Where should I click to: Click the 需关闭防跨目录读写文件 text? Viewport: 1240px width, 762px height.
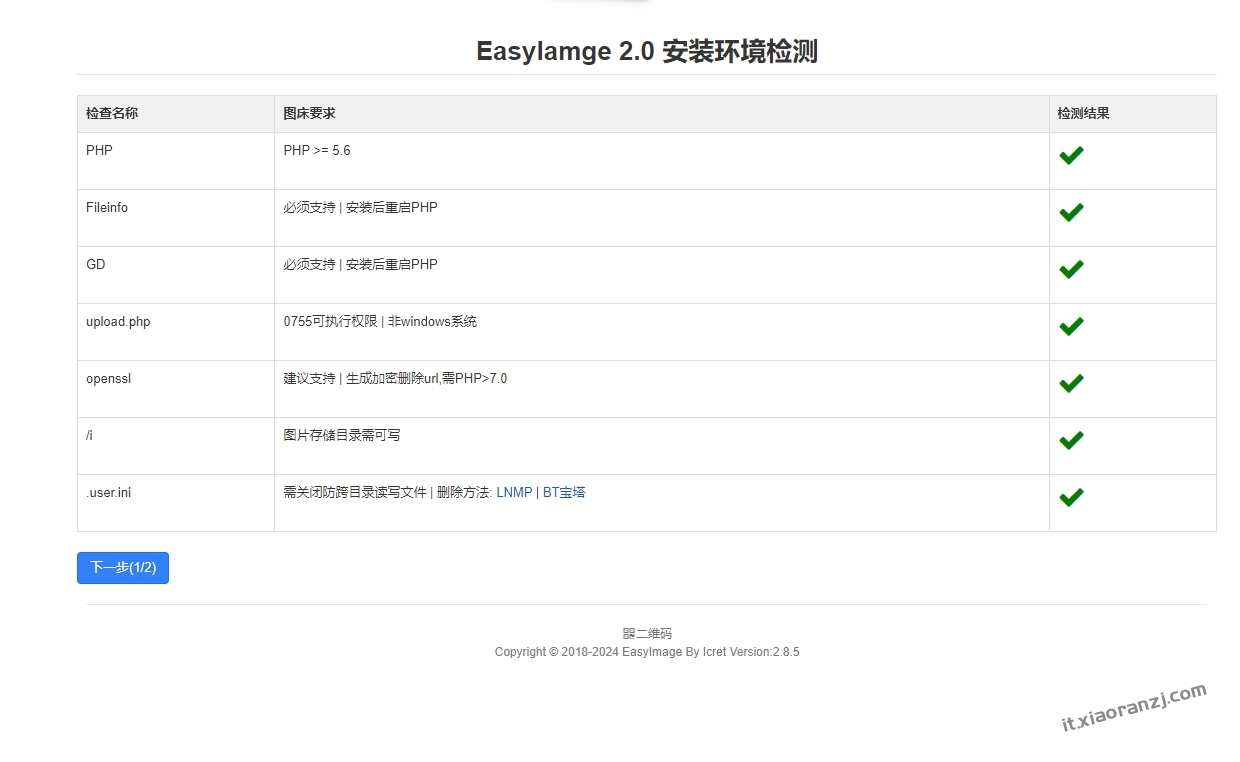pos(355,493)
